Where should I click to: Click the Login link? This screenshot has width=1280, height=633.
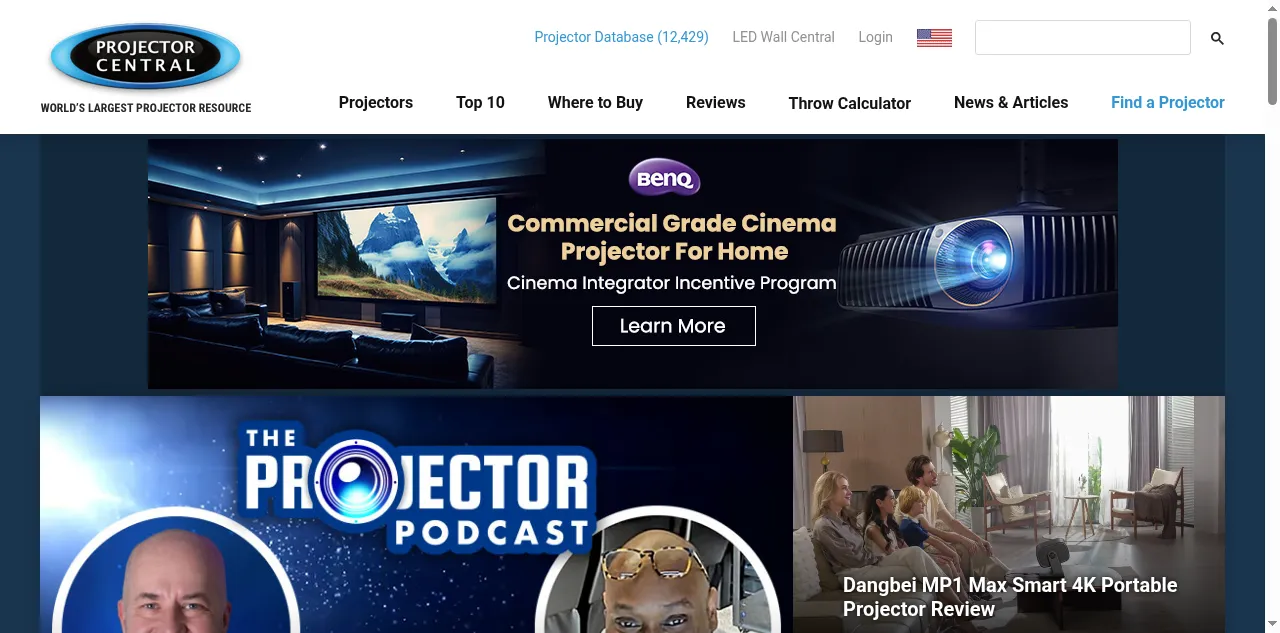point(875,37)
